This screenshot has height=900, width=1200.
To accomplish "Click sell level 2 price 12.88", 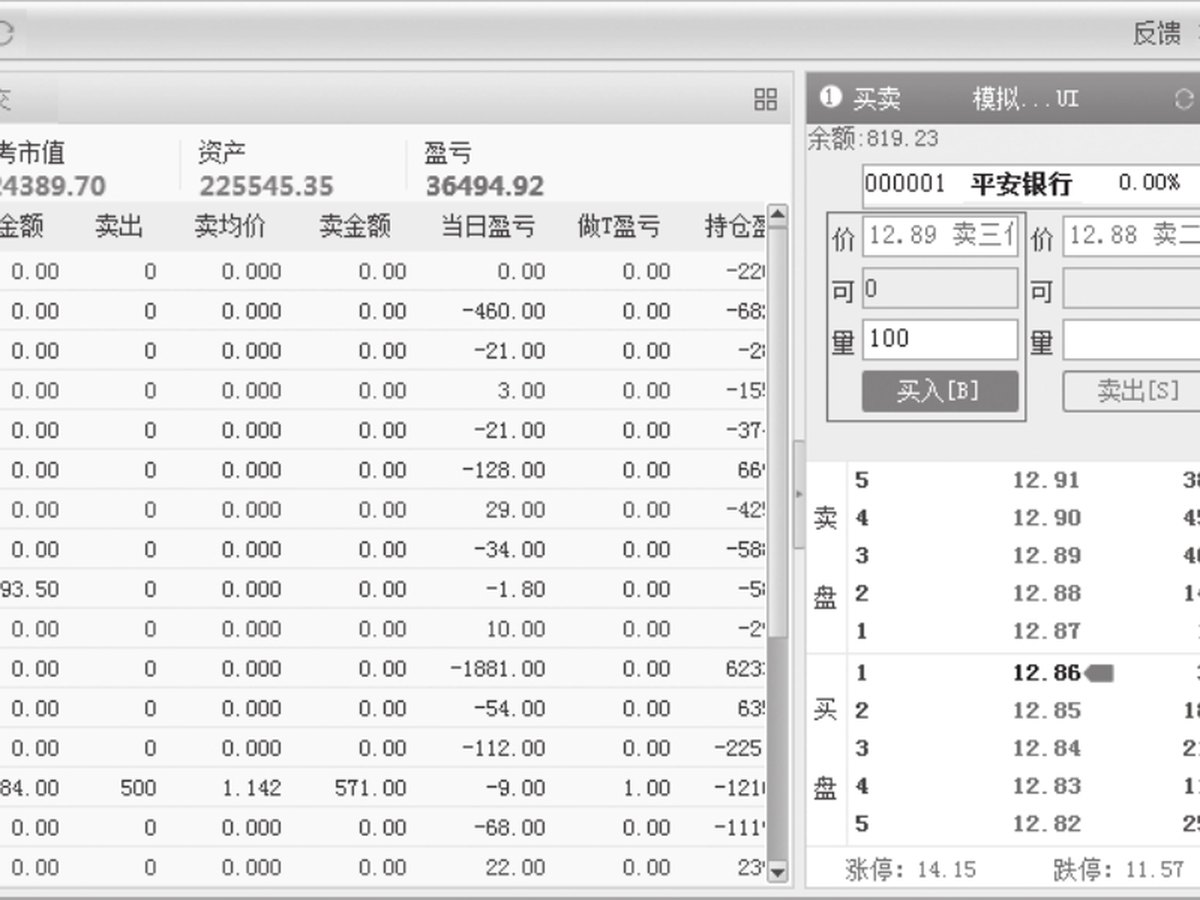I will click(1047, 594).
